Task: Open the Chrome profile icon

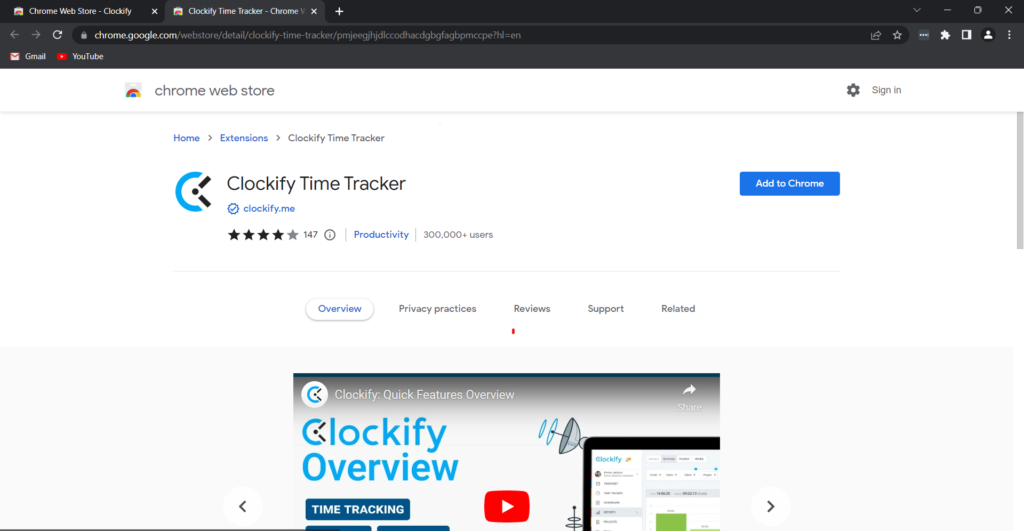Action: tap(988, 35)
